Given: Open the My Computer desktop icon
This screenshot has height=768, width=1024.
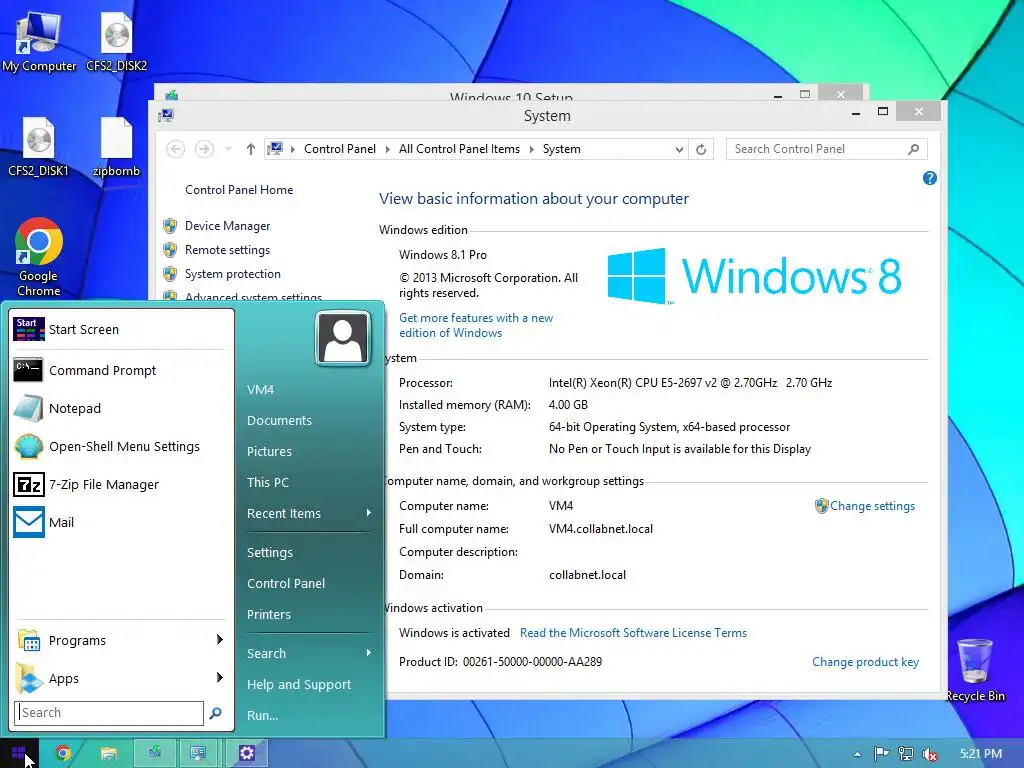Looking at the screenshot, I should coord(39,41).
